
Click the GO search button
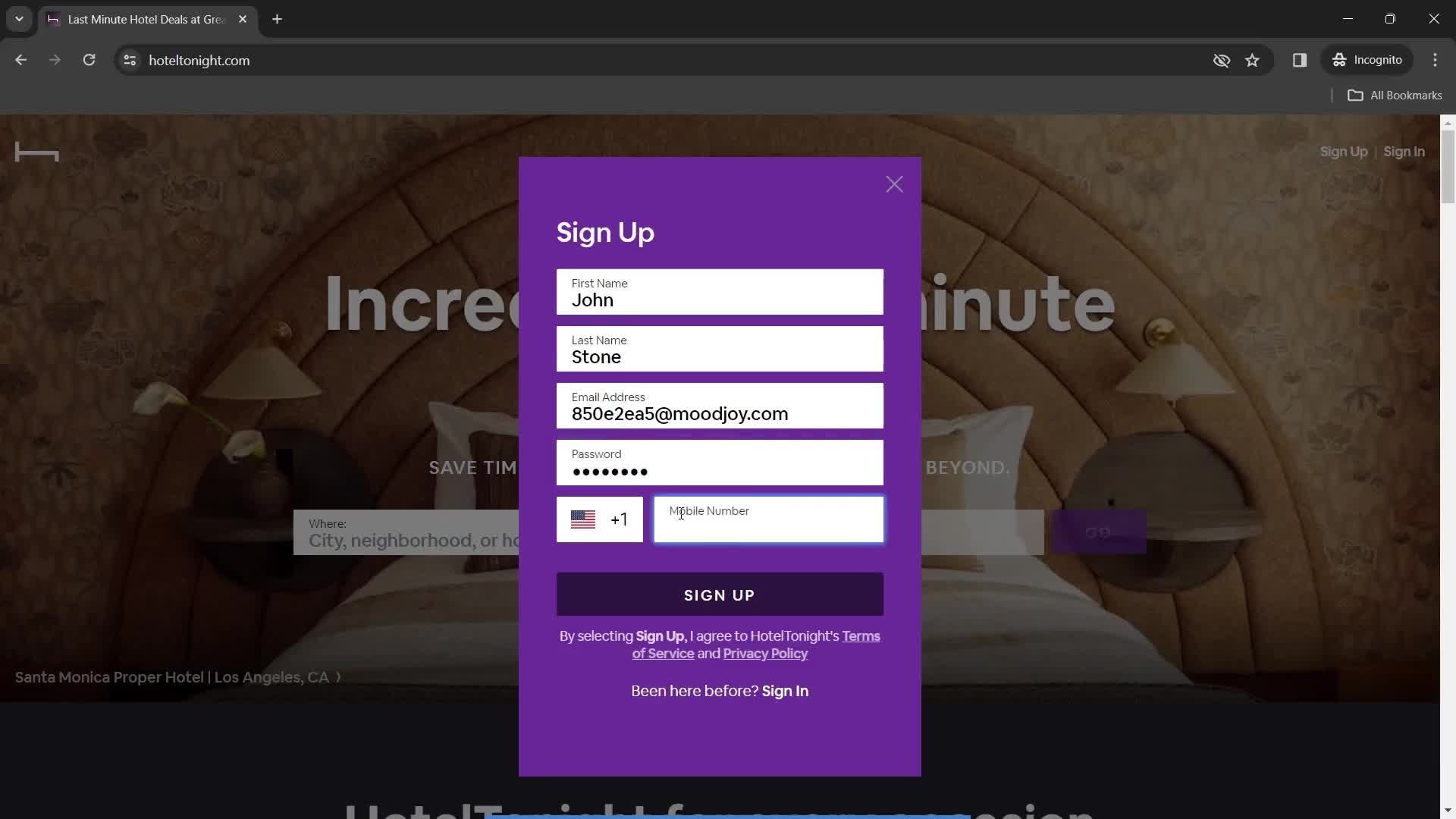click(x=1098, y=532)
